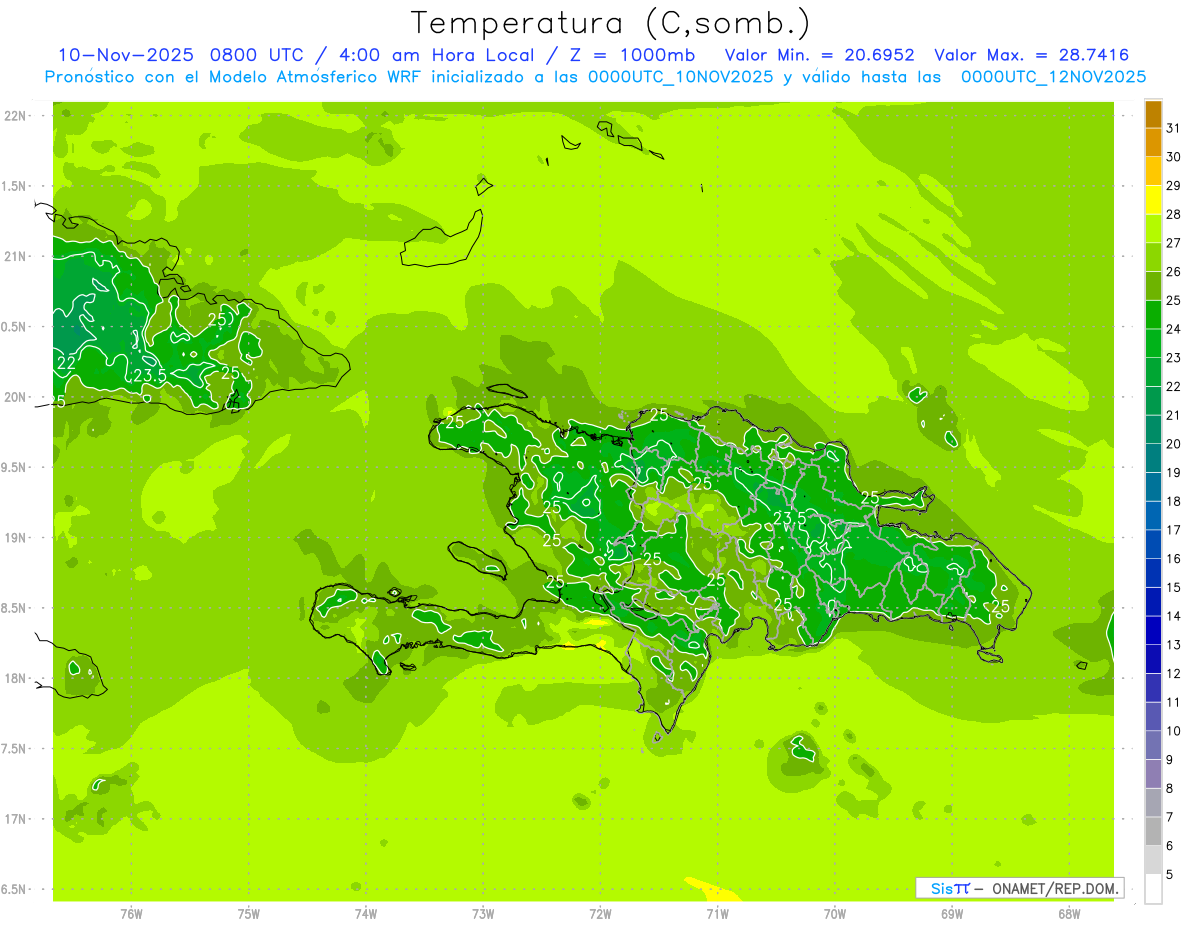The width and height of the screenshot is (1200, 927).
Task: Click the '20' color scale label
Action: pyautogui.click(x=1174, y=444)
